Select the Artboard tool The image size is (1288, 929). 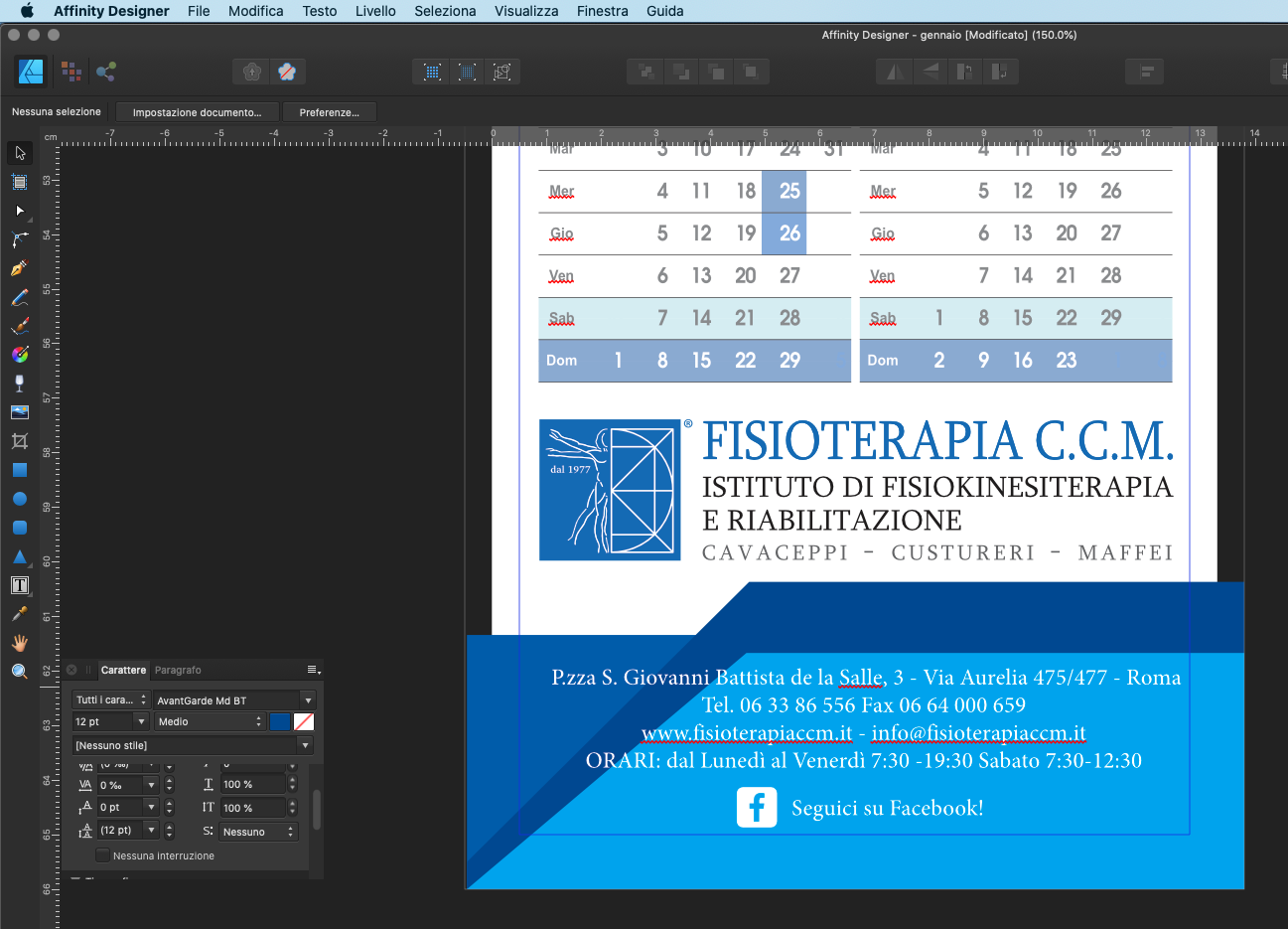(20, 182)
